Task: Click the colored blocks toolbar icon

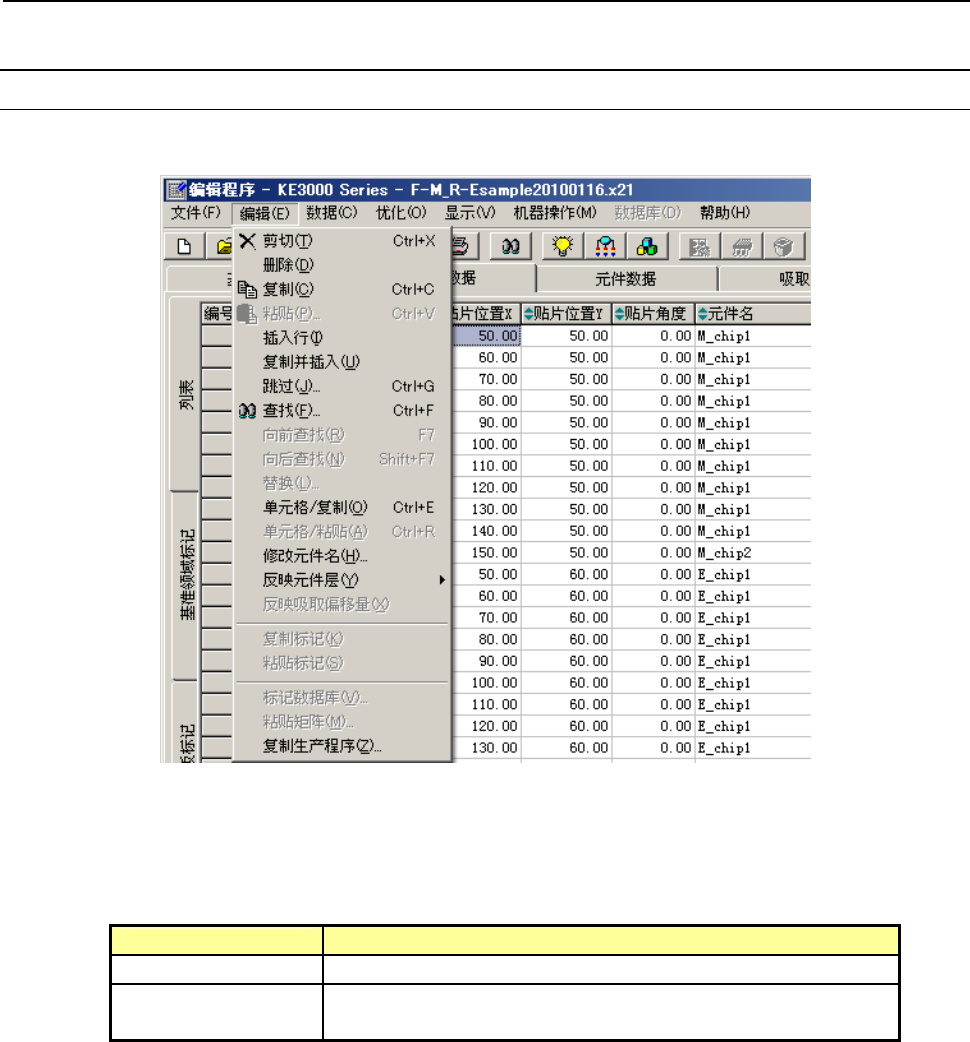Action: [646, 247]
